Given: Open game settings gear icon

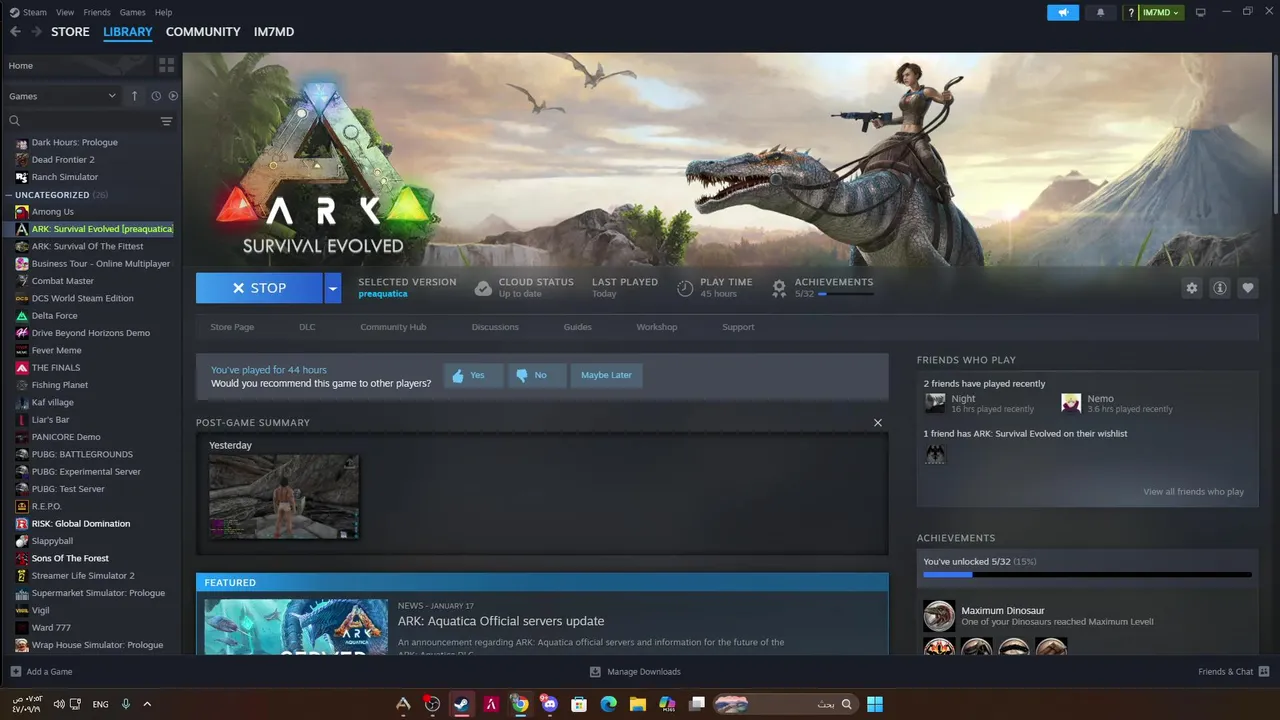Looking at the screenshot, I should pos(1191,288).
